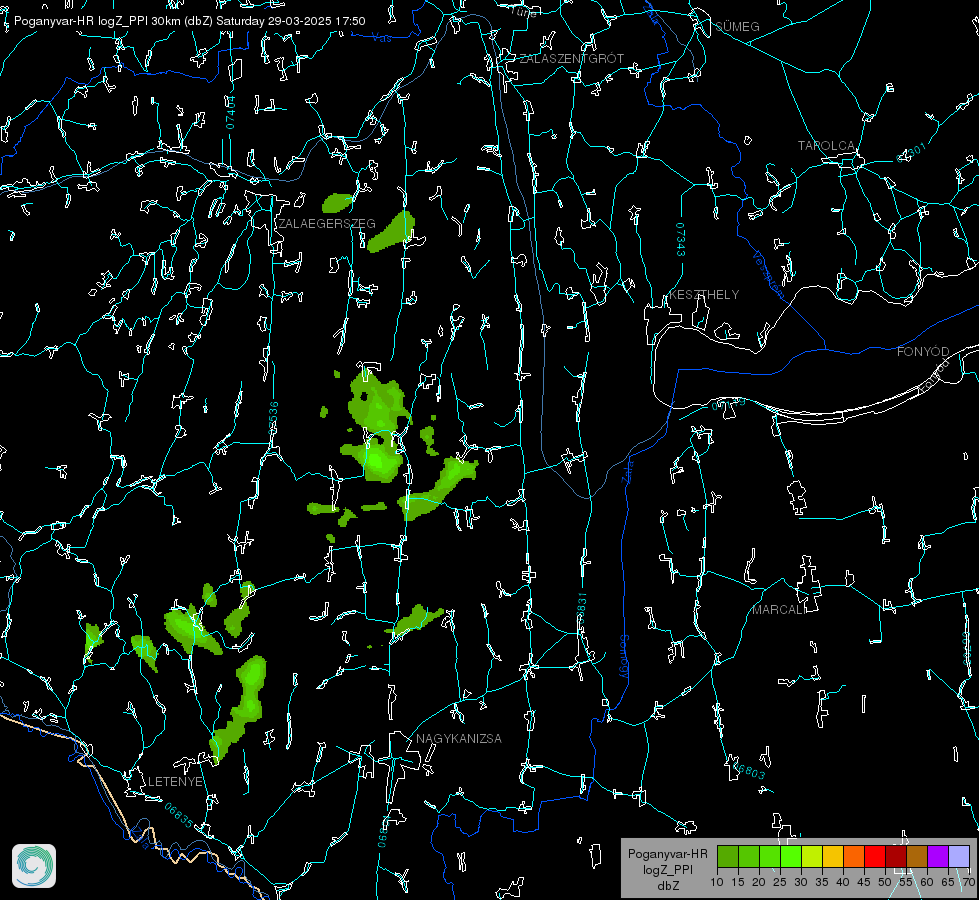Screen dimensions: 979x900
Task: Click the swirl logo icon at bottom left
Action: (34, 866)
